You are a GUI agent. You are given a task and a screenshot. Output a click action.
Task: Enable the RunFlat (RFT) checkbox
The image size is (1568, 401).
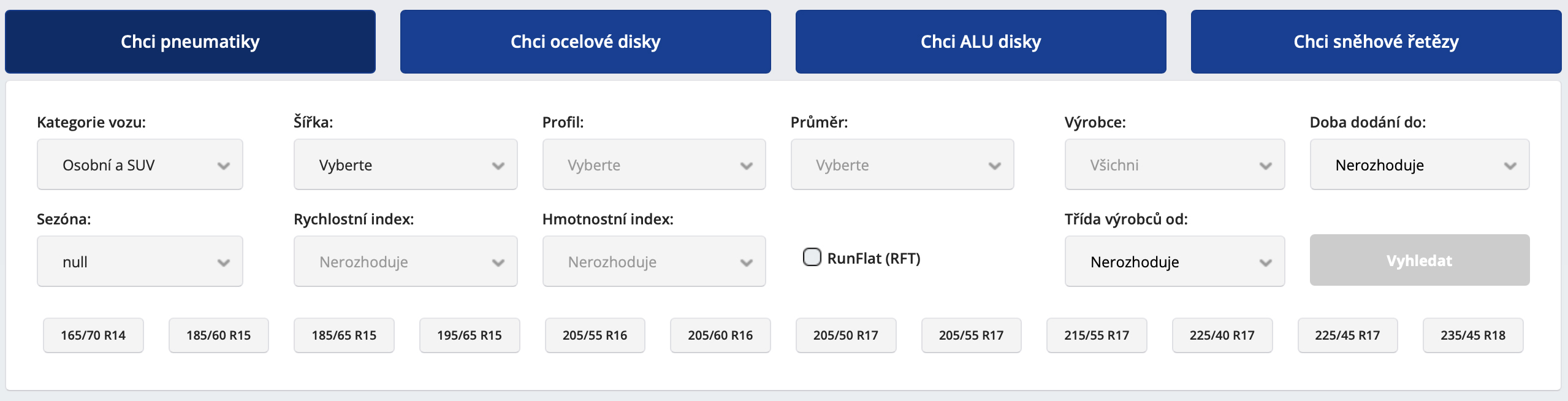click(x=812, y=258)
